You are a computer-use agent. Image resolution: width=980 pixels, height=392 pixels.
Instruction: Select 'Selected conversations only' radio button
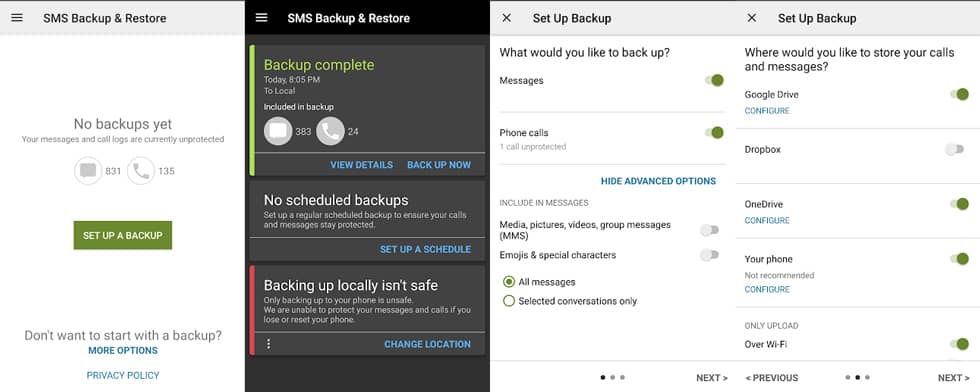509,301
